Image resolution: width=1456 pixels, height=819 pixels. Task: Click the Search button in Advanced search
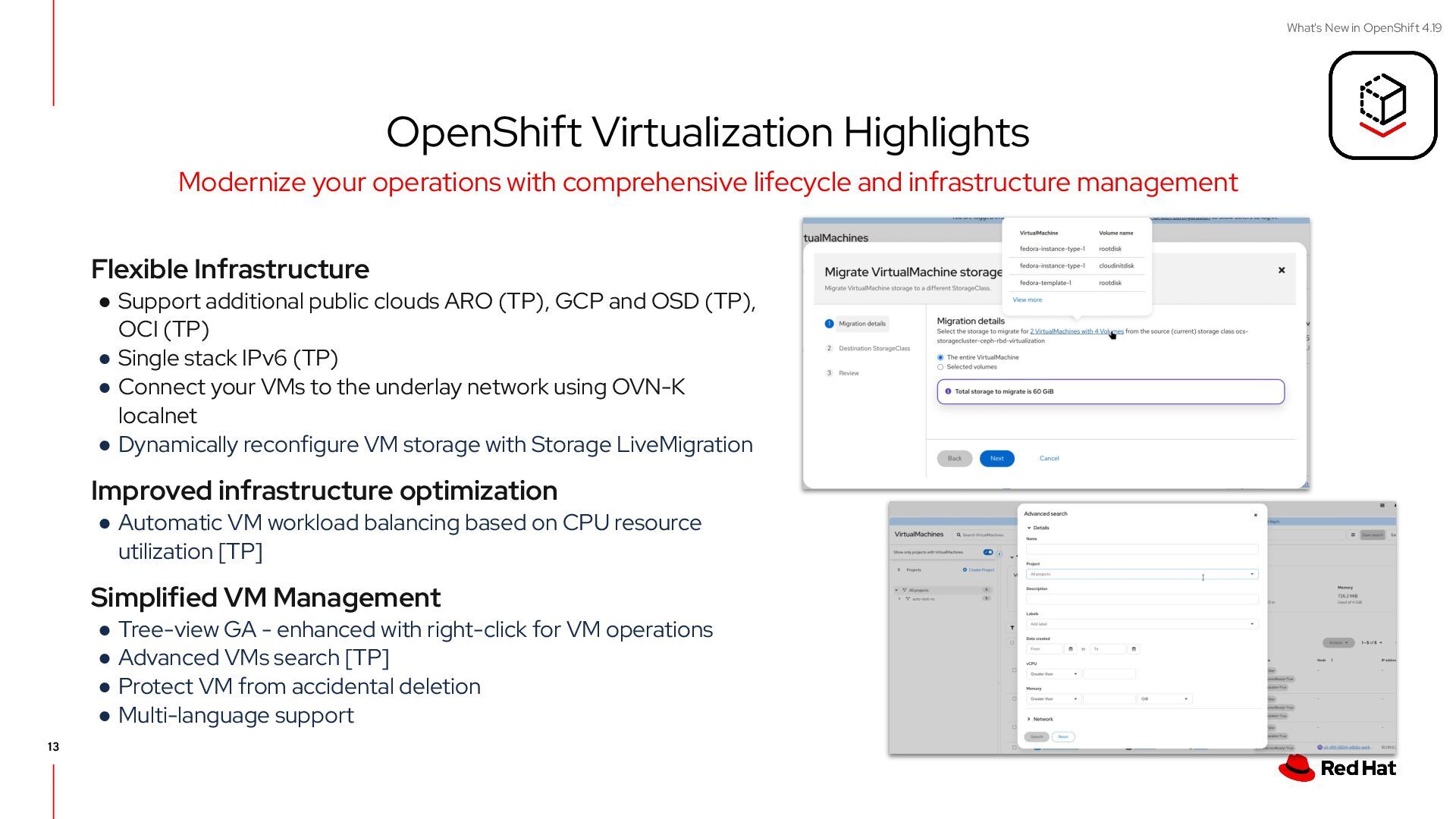click(x=1037, y=737)
